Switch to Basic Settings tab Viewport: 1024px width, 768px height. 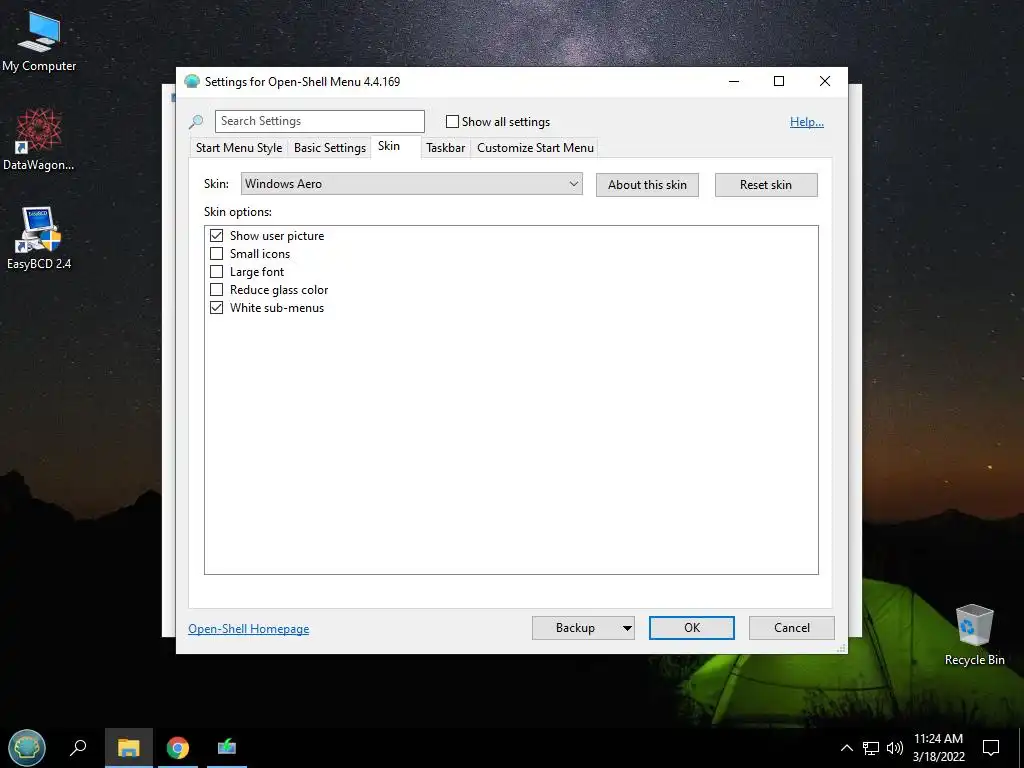[x=330, y=148]
